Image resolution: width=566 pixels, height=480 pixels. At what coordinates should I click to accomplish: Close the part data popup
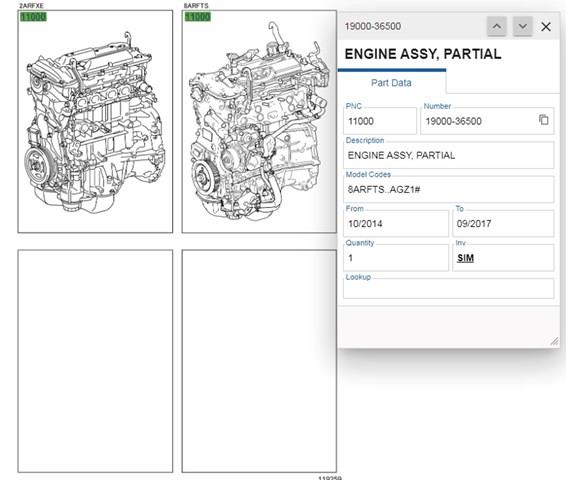click(x=546, y=26)
